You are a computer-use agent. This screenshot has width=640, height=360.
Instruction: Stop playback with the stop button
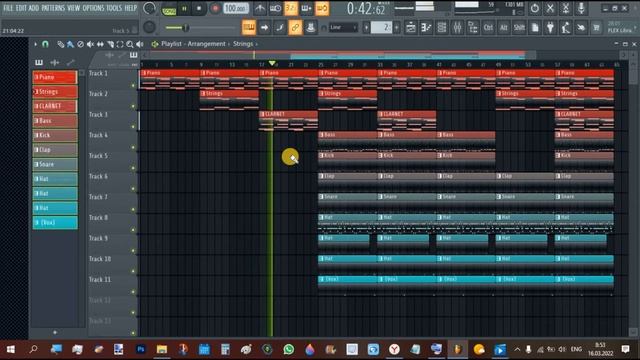199,9
